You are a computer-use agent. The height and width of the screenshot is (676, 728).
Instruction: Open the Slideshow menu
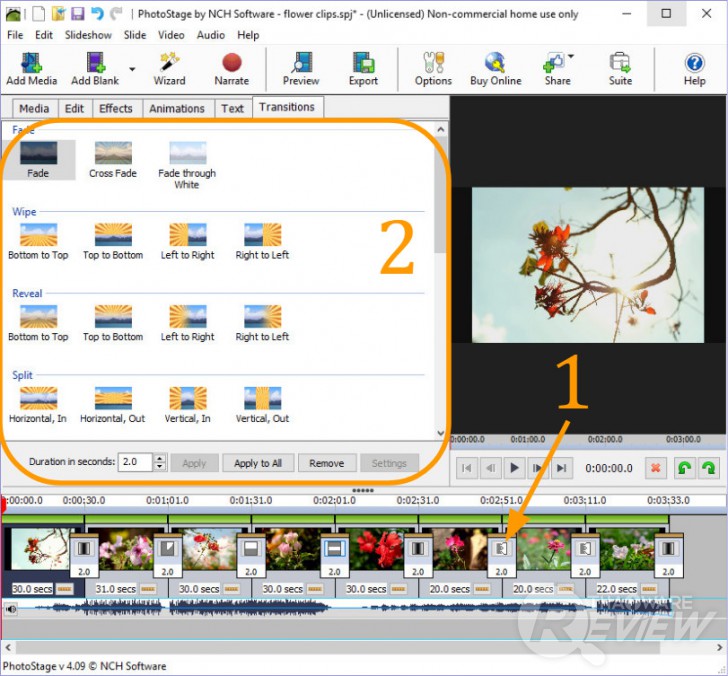click(x=88, y=35)
